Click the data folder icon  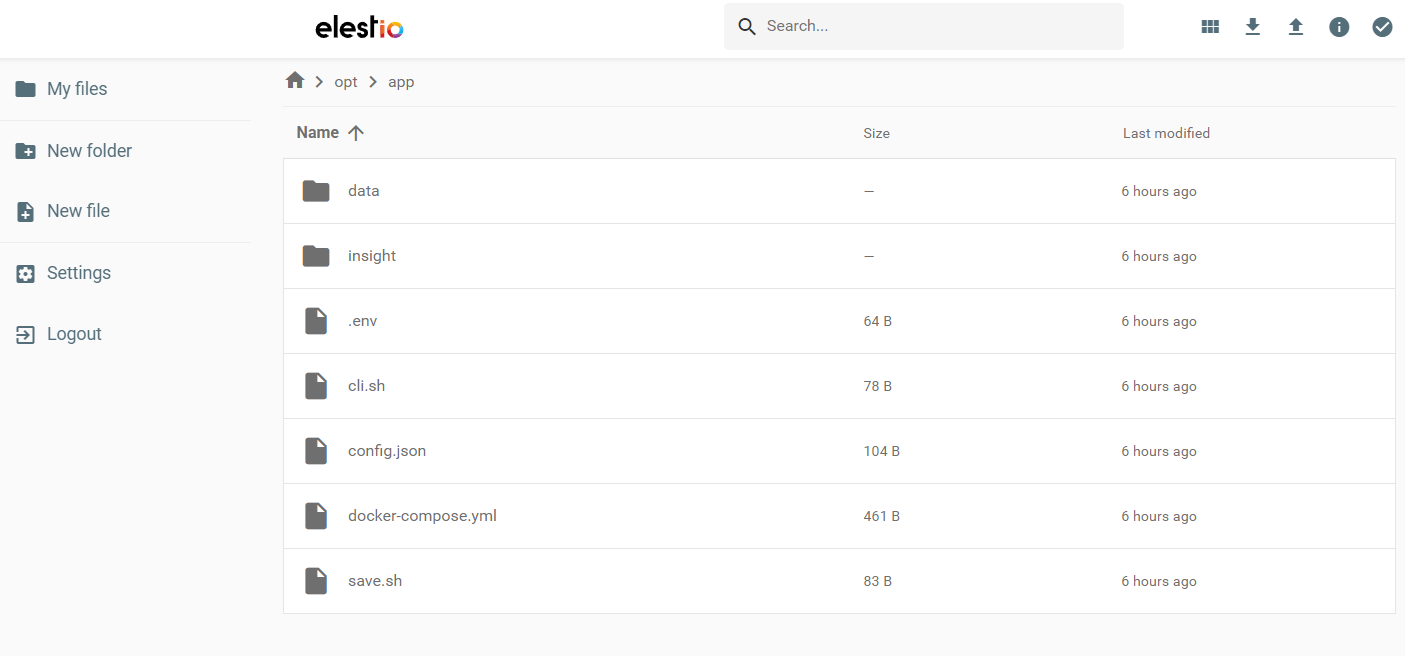click(x=316, y=191)
